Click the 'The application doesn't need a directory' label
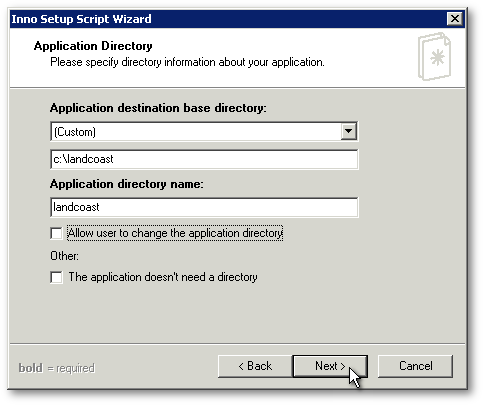This screenshot has height=405, width=483. pyautogui.click(x=163, y=277)
